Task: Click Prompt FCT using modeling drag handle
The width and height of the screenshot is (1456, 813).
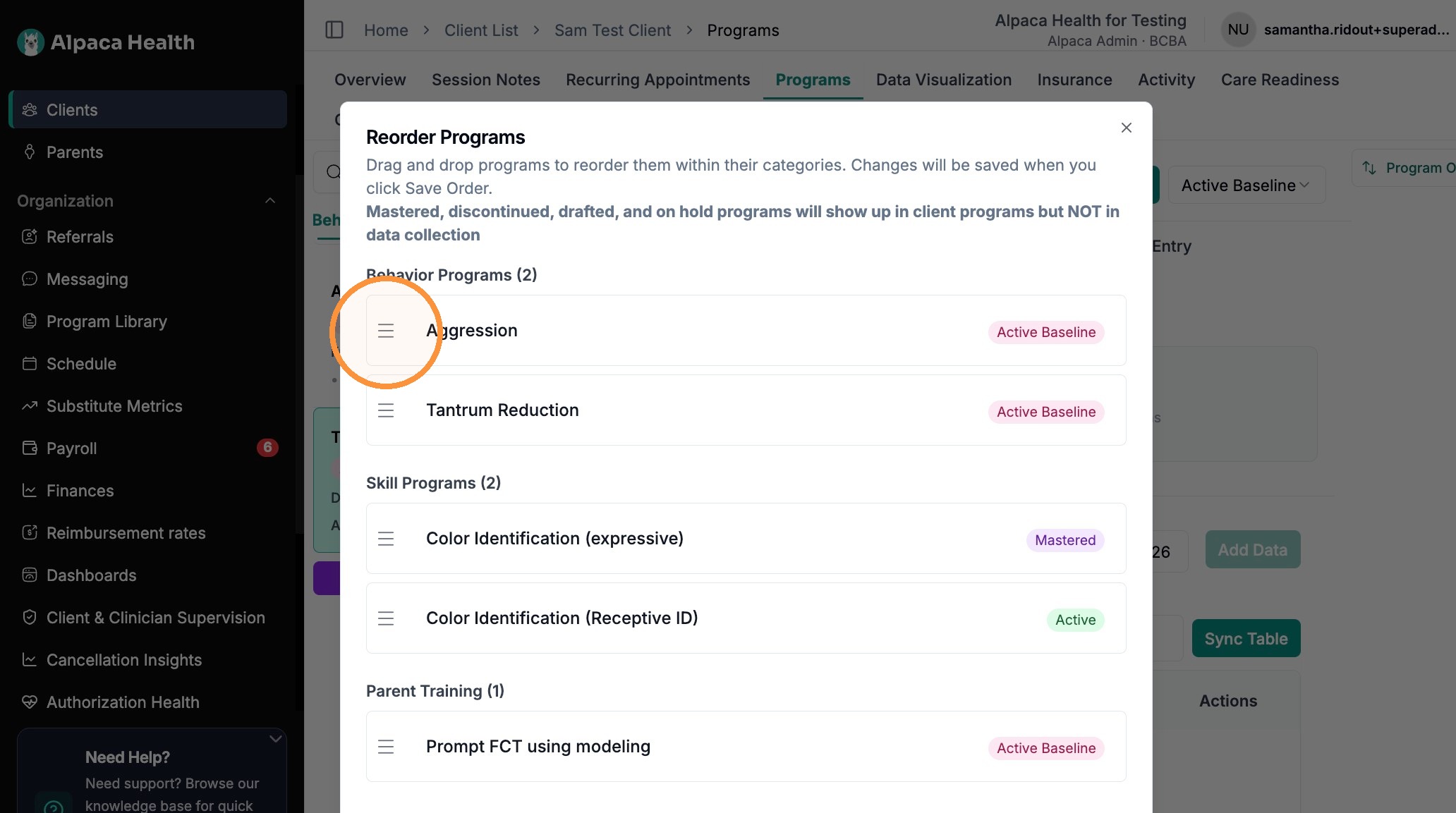Action: 386,747
